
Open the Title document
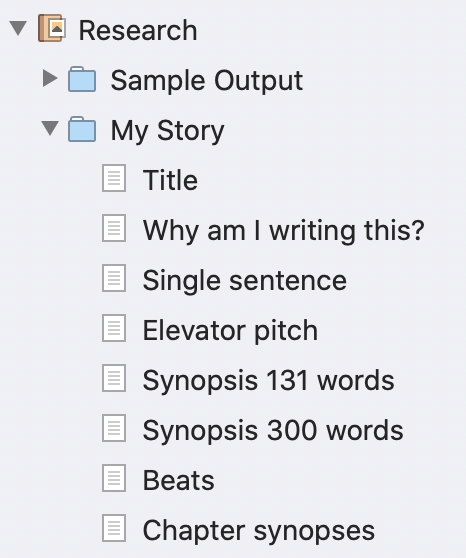[x=170, y=180]
